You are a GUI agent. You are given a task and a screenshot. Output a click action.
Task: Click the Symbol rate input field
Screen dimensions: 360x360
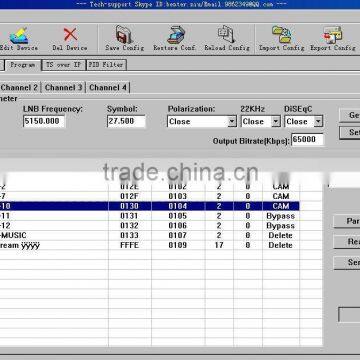pos(126,121)
